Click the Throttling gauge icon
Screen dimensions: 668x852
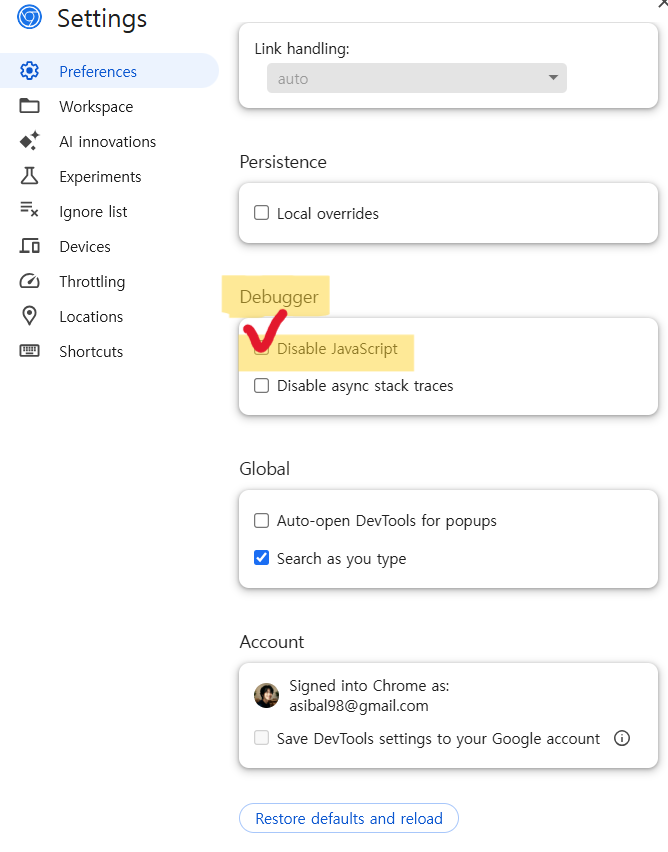(29, 281)
